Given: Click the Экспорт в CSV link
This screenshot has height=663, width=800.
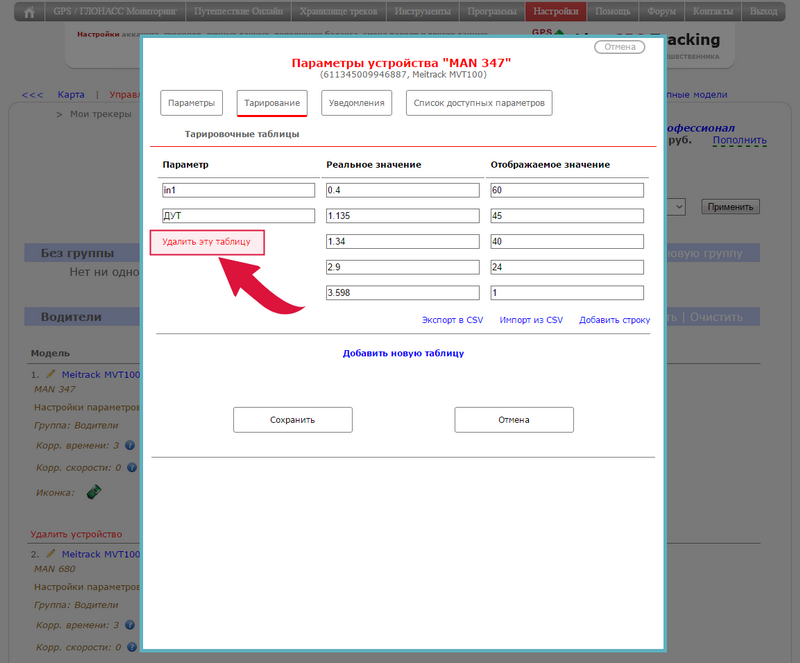Looking at the screenshot, I should 452,320.
